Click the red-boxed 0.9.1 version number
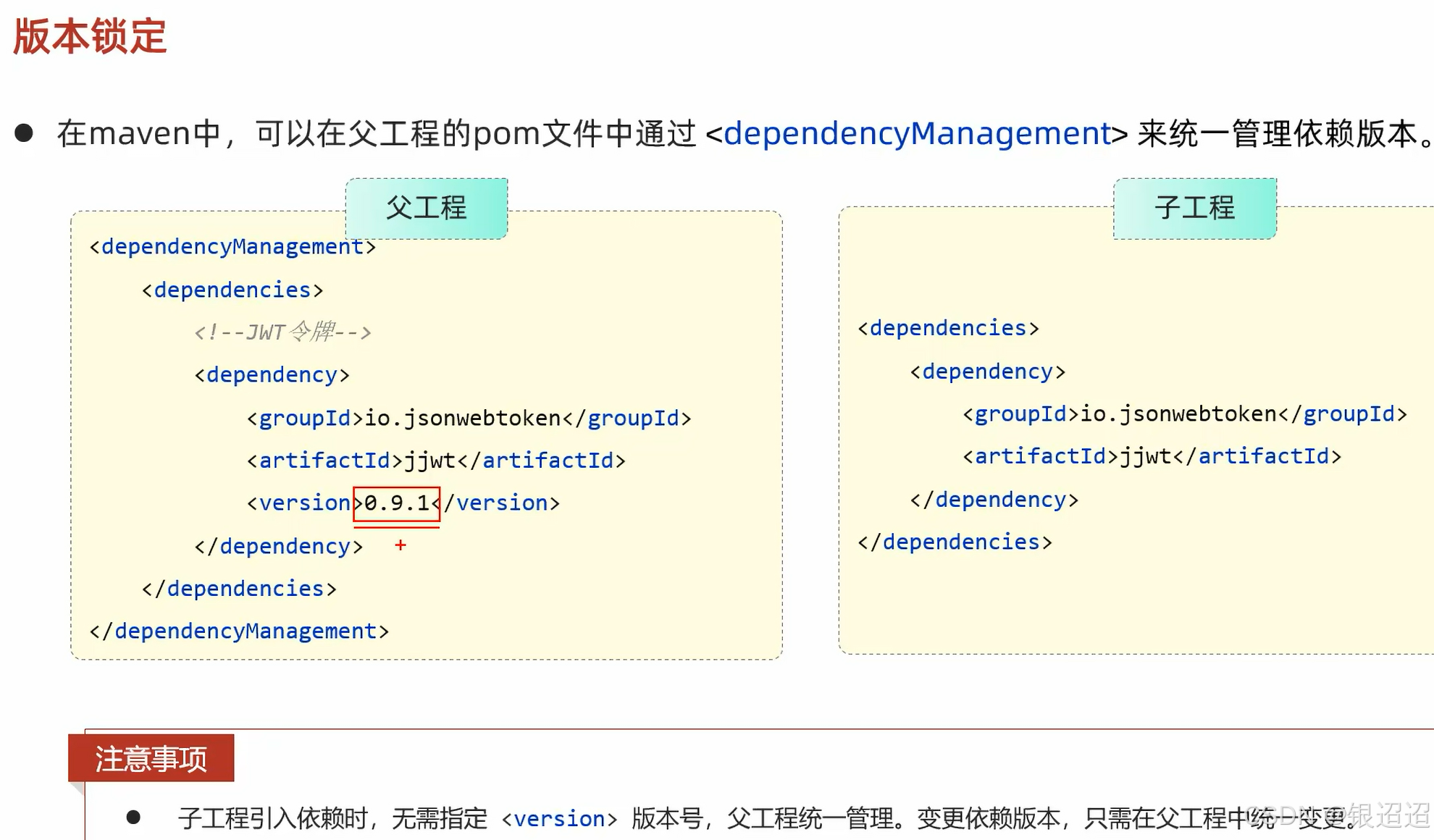Viewport: 1434px width, 840px height. pyautogui.click(x=396, y=503)
